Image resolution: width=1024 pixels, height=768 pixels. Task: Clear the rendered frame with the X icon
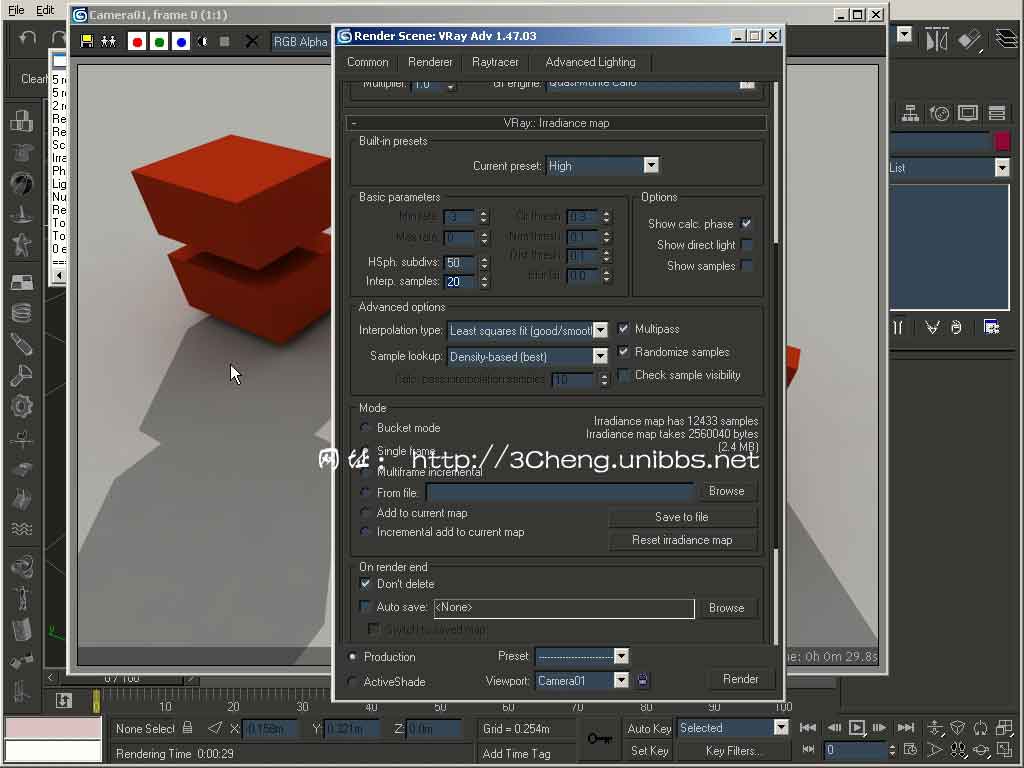[x=251, y=41]
